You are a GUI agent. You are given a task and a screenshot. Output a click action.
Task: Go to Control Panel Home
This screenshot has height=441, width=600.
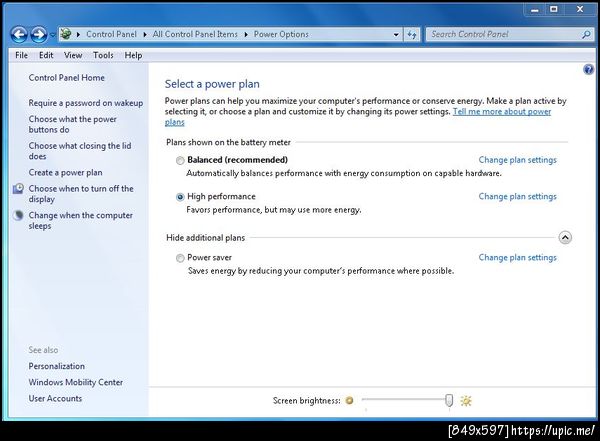point(67,78)
